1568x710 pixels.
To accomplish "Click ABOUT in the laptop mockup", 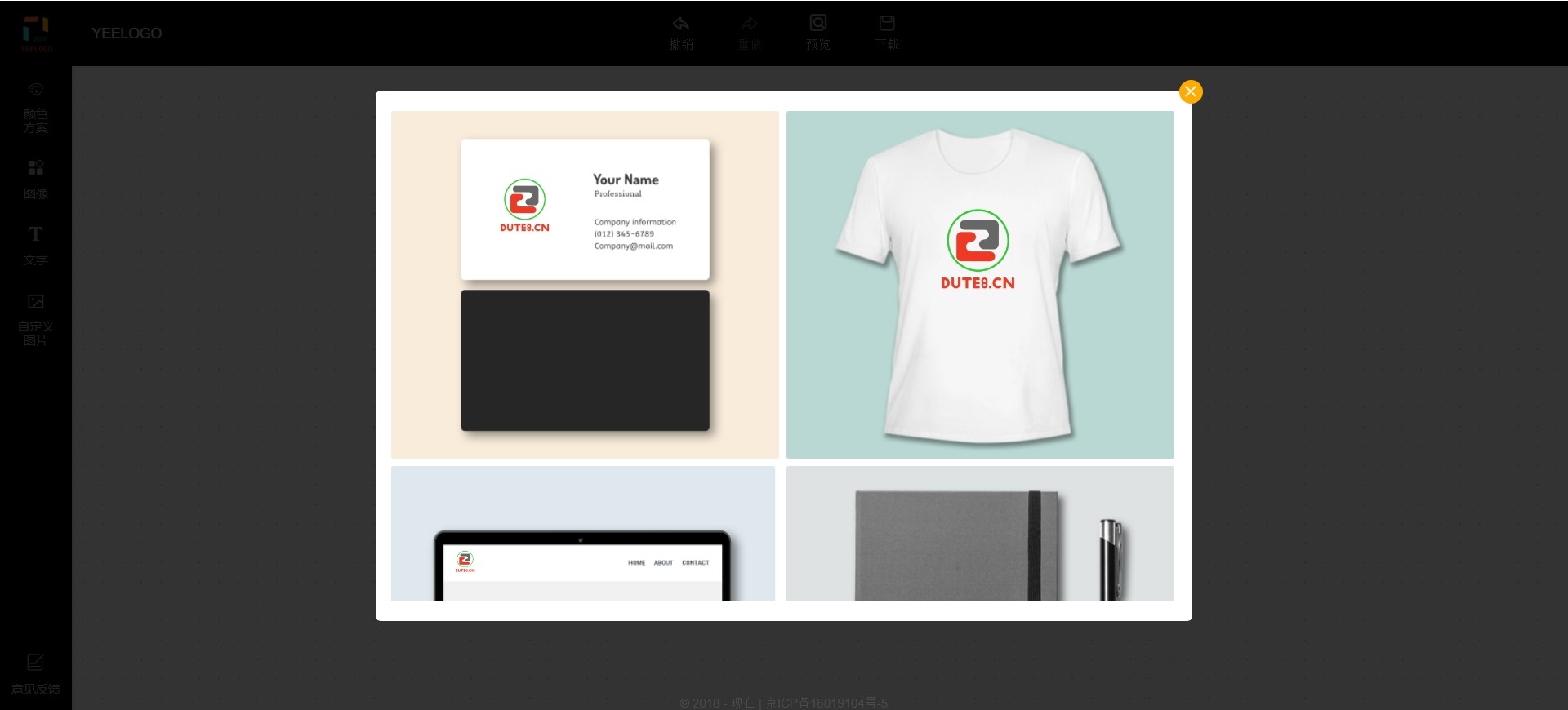I will tap(663, 563).
